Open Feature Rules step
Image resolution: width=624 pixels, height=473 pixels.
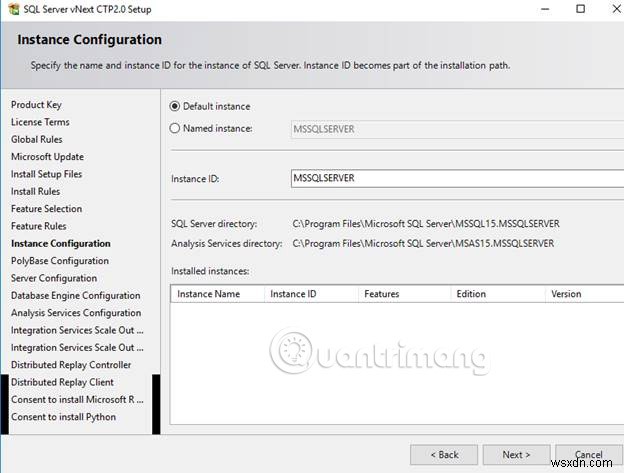pos(39,226)
